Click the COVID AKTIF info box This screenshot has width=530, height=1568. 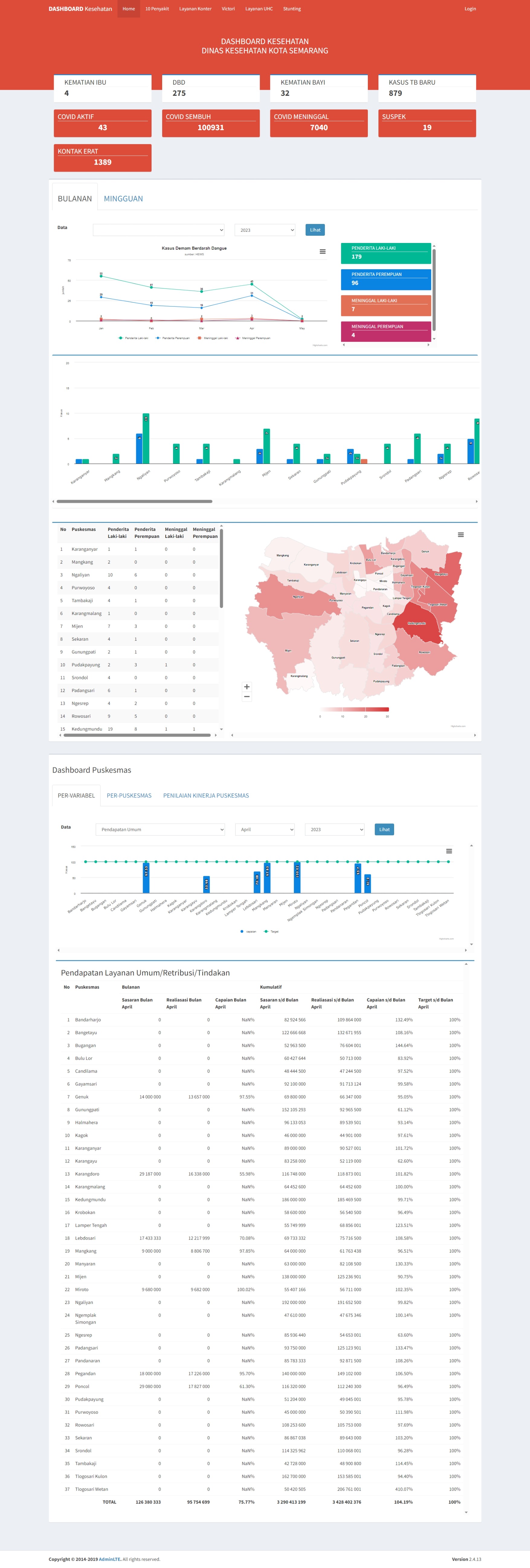pyautogui.click(x=102, y=123)
